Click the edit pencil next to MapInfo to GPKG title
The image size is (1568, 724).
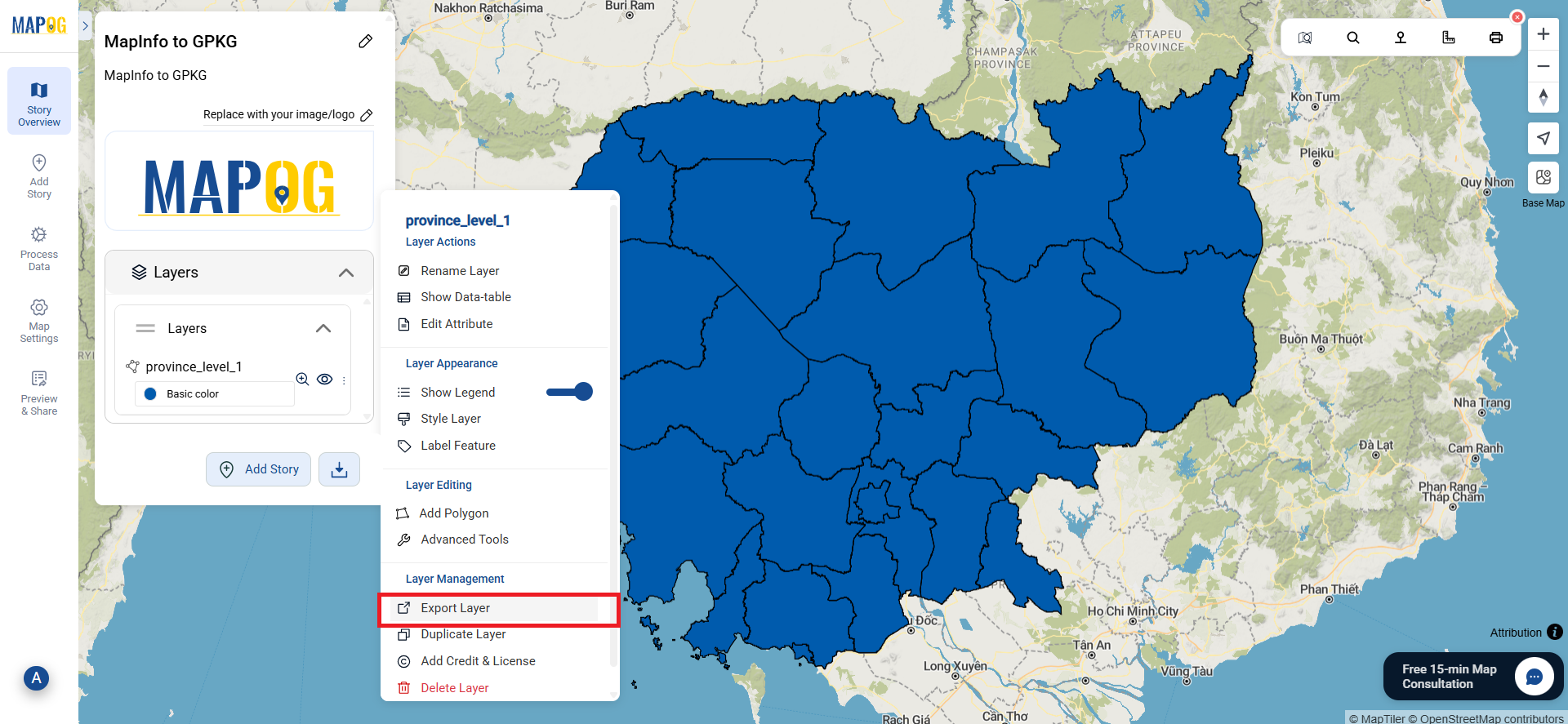[x=365, y=42]
